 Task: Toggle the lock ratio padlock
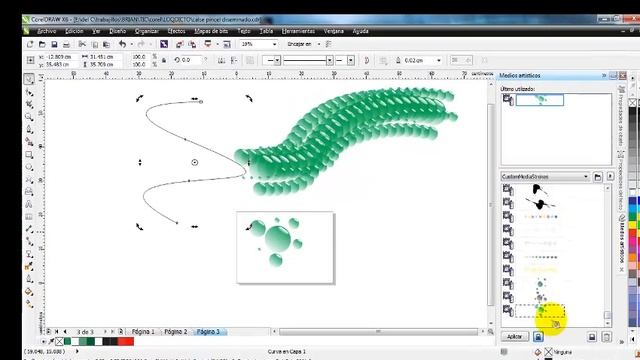[164, 60]
